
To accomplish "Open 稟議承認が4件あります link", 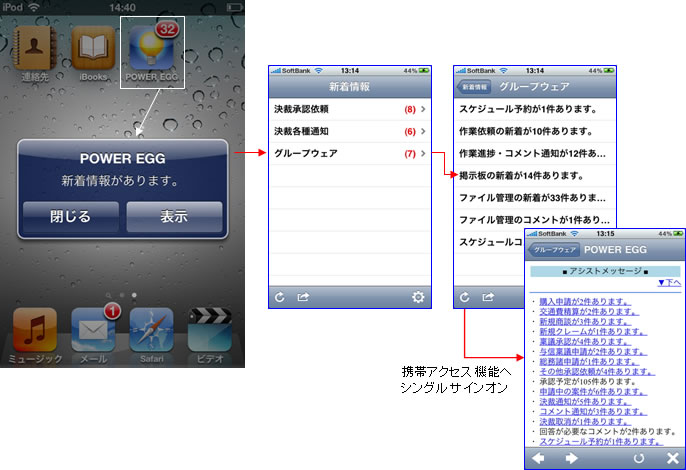I will [x=585, y=341].
